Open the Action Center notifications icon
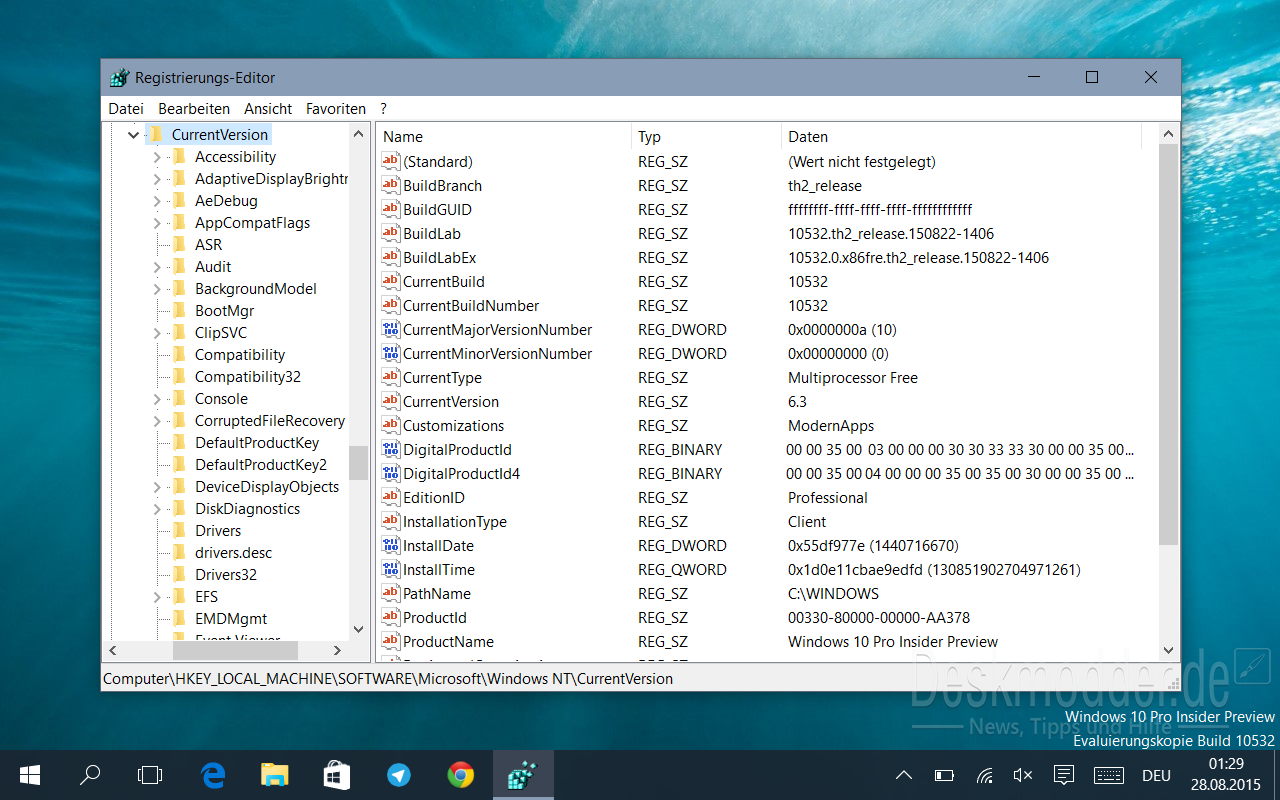The height and width of the screenshot is (800, 1280). [x=1064, y=775]
